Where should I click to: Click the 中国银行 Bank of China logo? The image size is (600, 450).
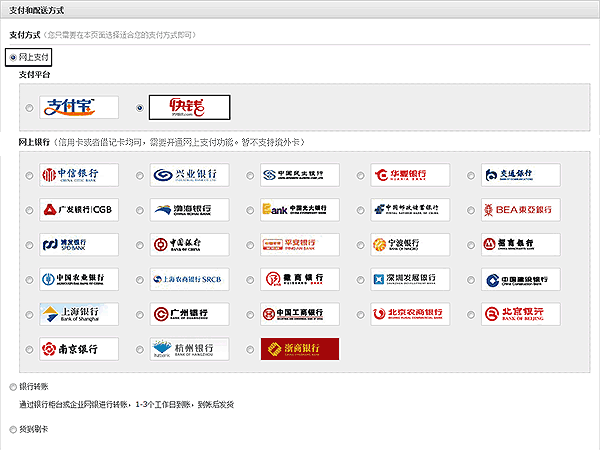coord(189,245)
